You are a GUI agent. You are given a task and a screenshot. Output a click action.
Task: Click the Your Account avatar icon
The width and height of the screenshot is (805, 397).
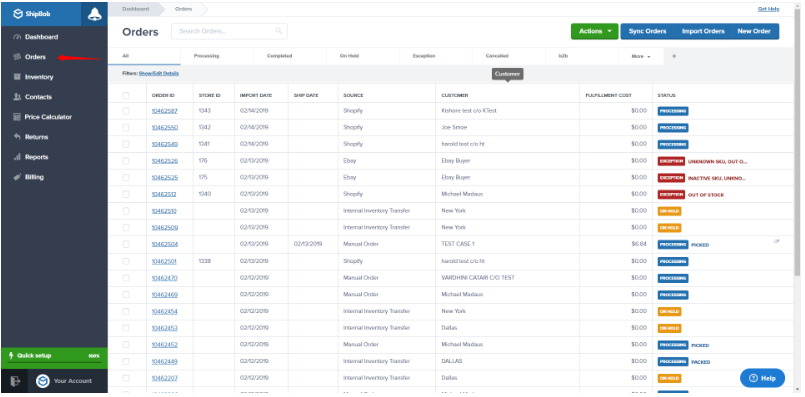coord(42,381)
